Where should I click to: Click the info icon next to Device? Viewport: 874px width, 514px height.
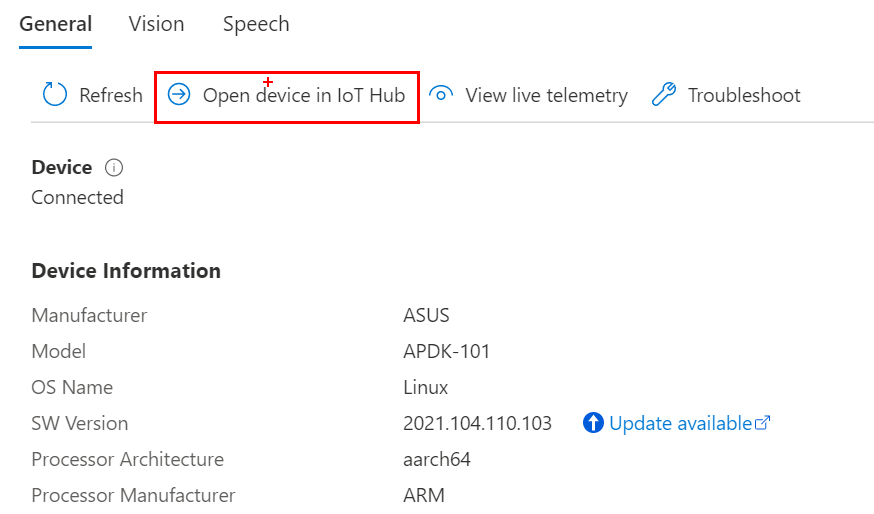tap(114, 167)
